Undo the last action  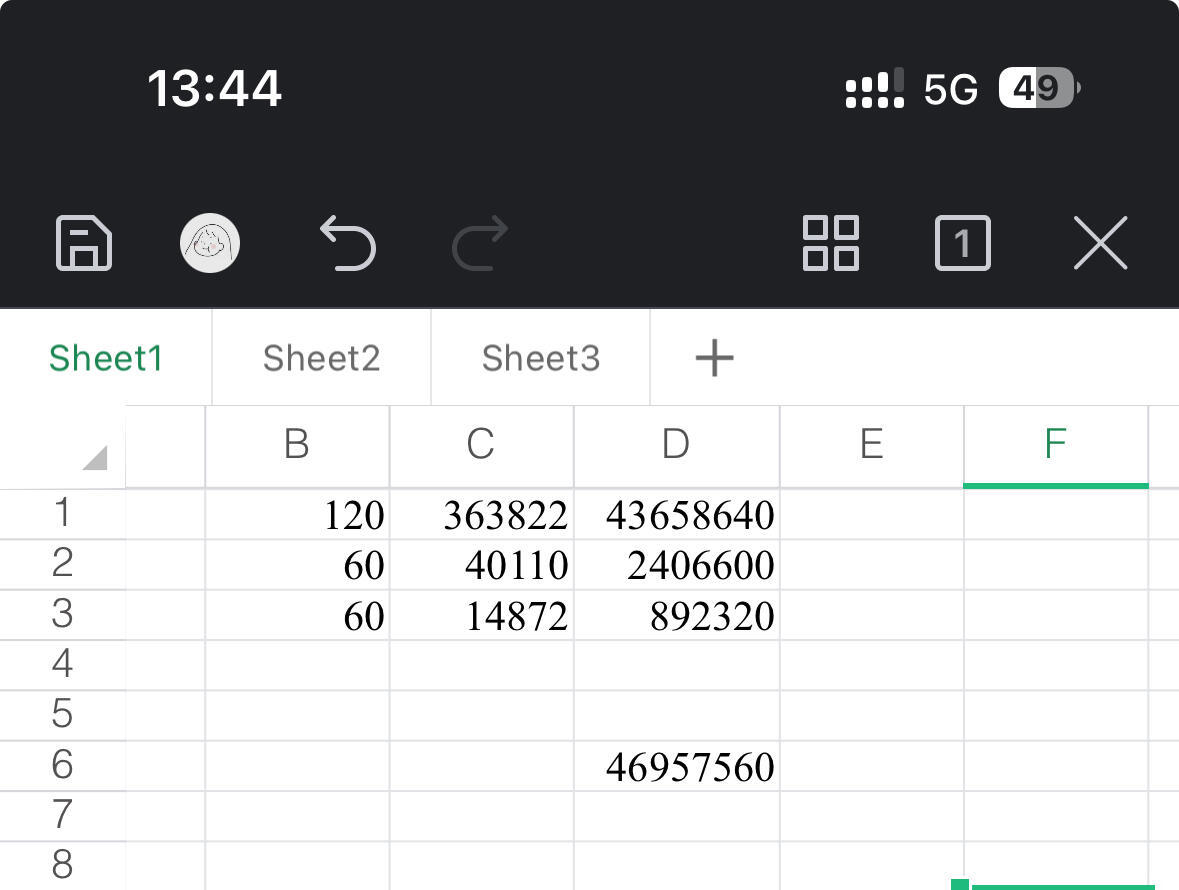click(348, 243)
